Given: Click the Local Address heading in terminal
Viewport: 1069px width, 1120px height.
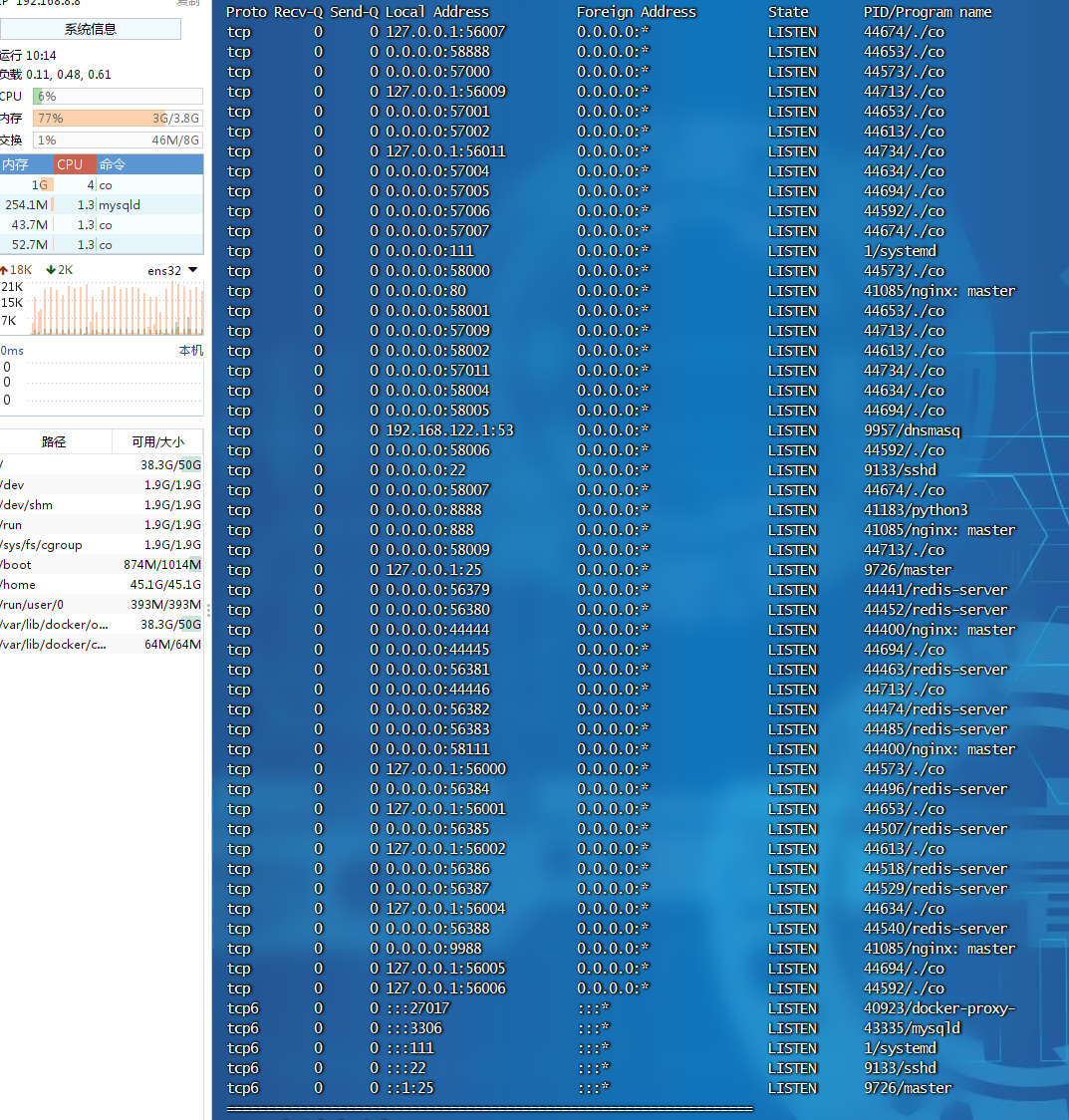Looking at the screenshot, I should [437, 12].
